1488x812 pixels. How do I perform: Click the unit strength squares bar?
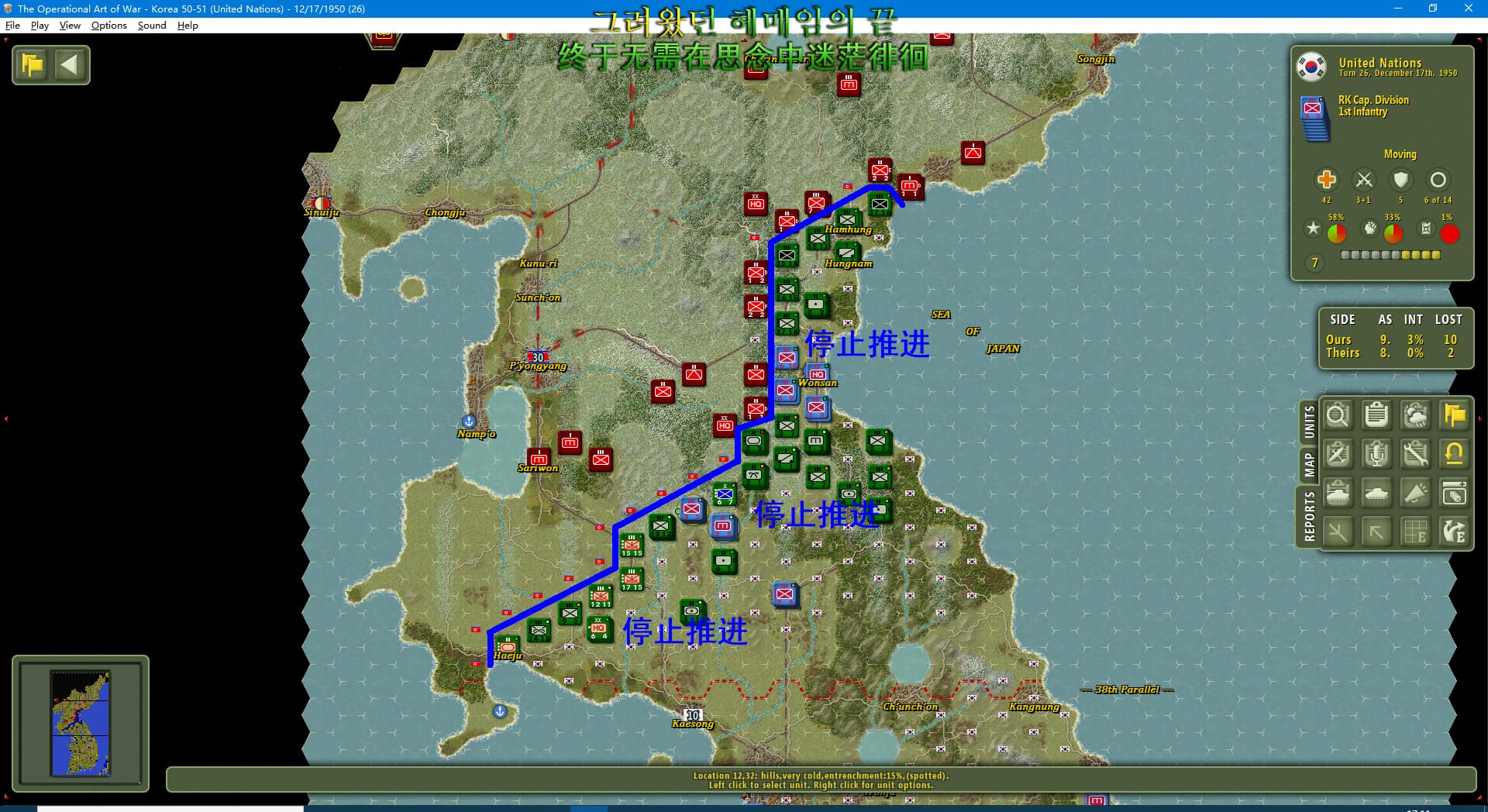[x=1390, y=255]
